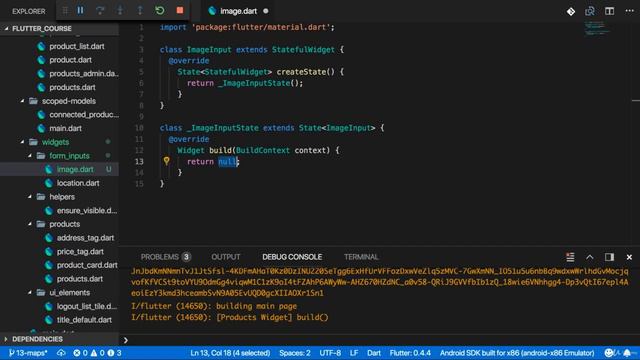
Task: Click the debug console input prompt
Action: (x=380, y=340)
